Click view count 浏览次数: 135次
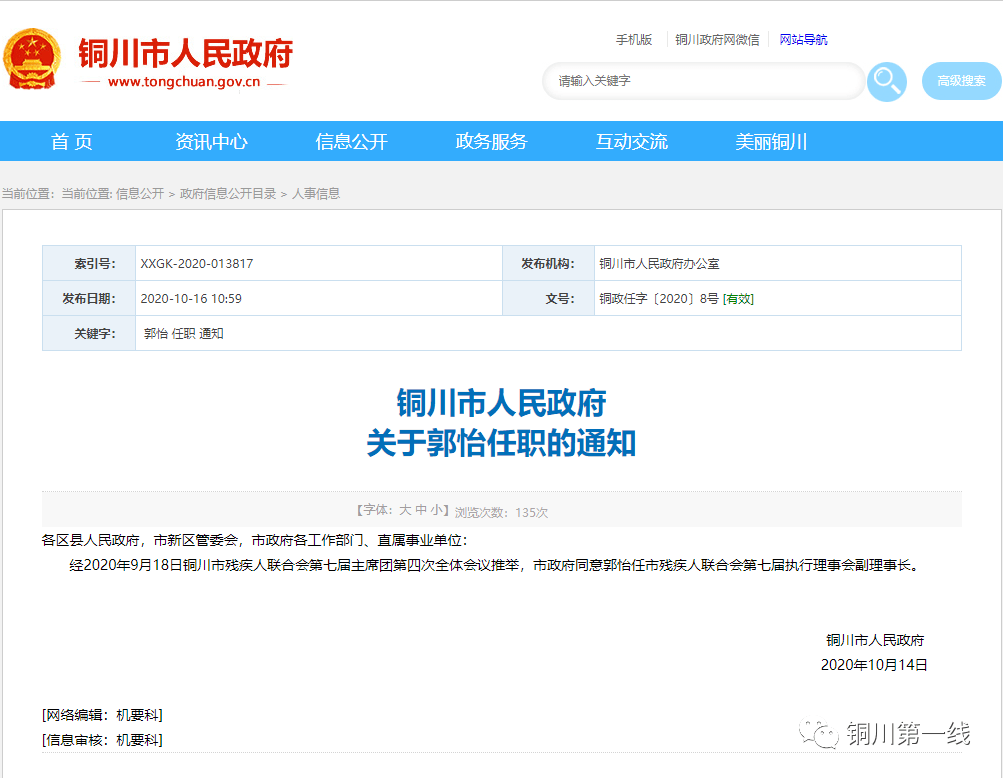This screenshot has width=1003, height=778. 502,512
